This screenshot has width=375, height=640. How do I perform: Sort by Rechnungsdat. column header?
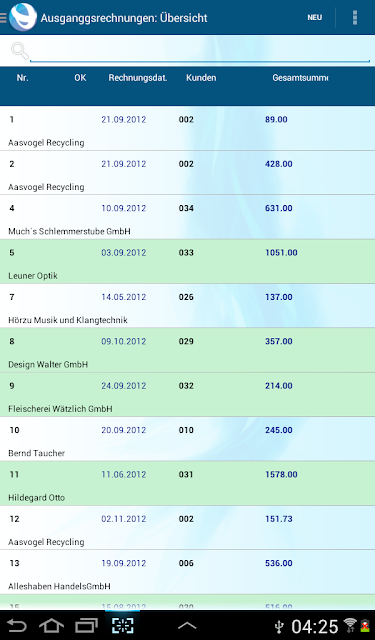tap(138, 78)
